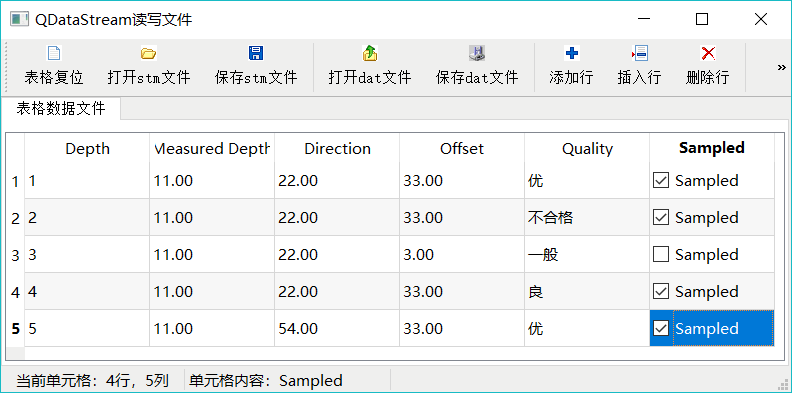Add a row with 添加行 plus icon
Viewport: 792px width, 393px height.
(x=571, y=53)
